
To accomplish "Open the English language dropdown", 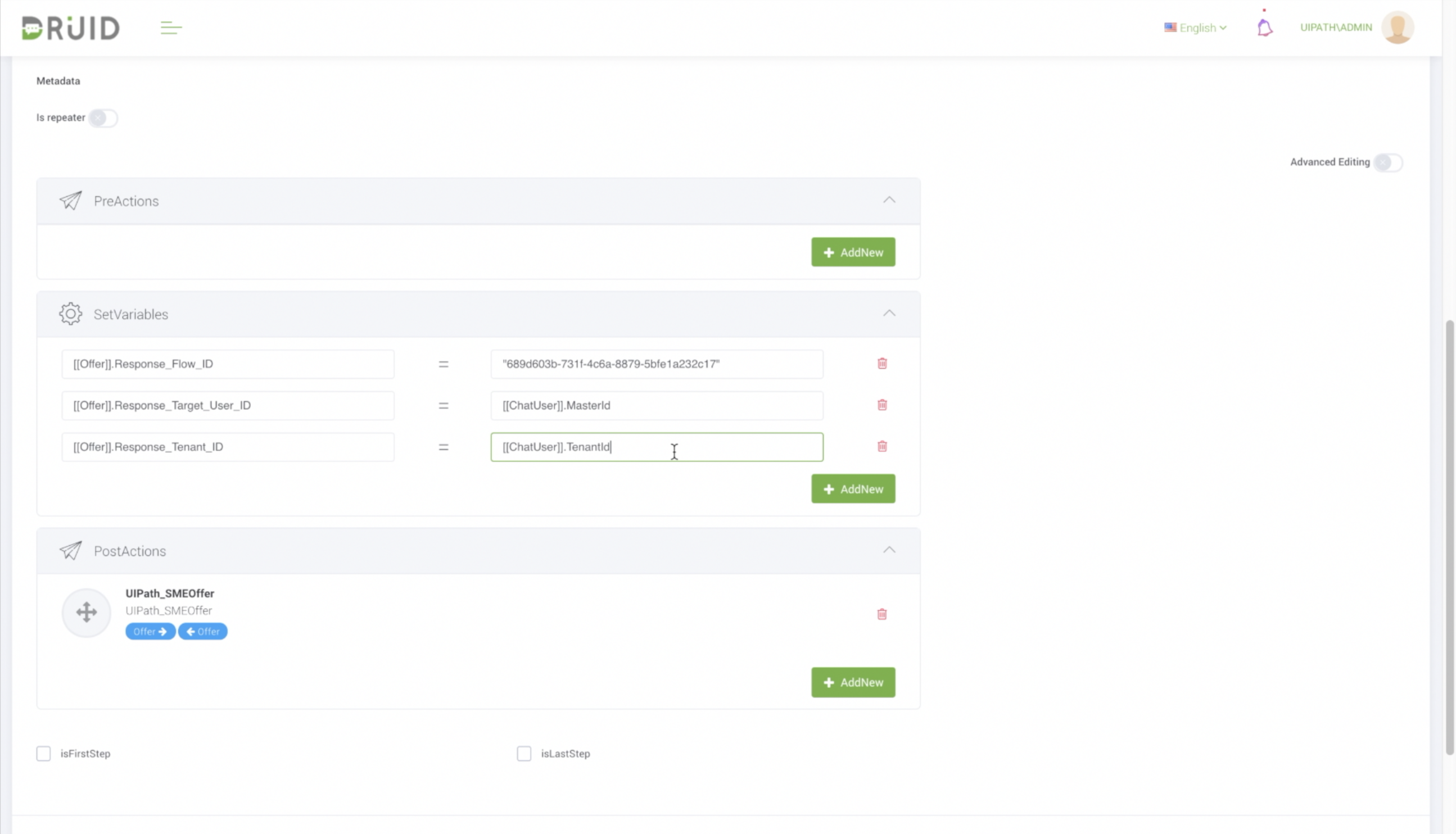I will (x=1196, y=28).
